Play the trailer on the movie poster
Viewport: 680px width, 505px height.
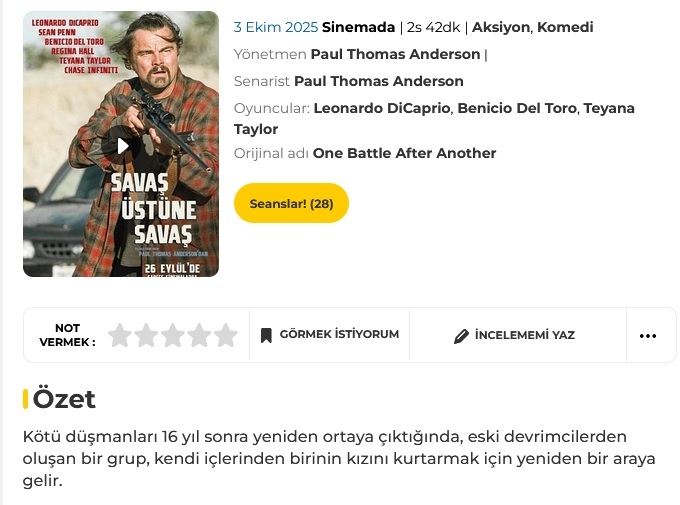pyautogui.click(x=122, y=146)
